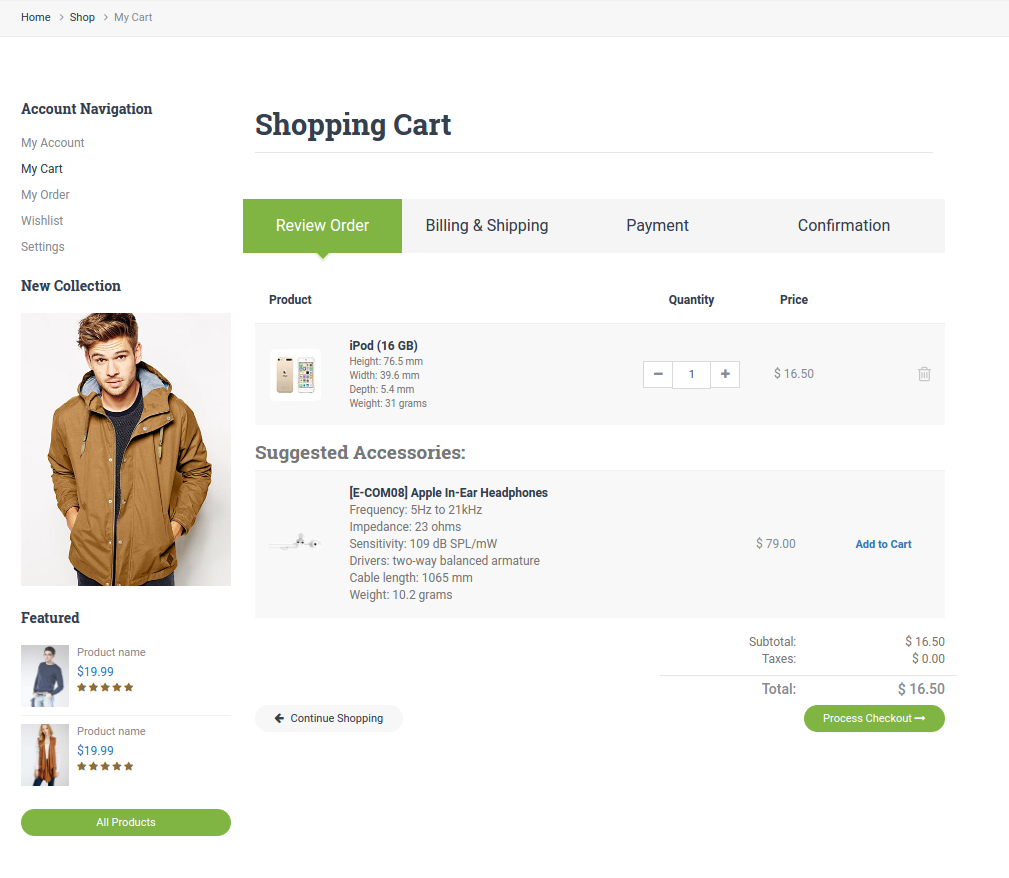Switch to Billing & Shipping tab

click(487, 226)
